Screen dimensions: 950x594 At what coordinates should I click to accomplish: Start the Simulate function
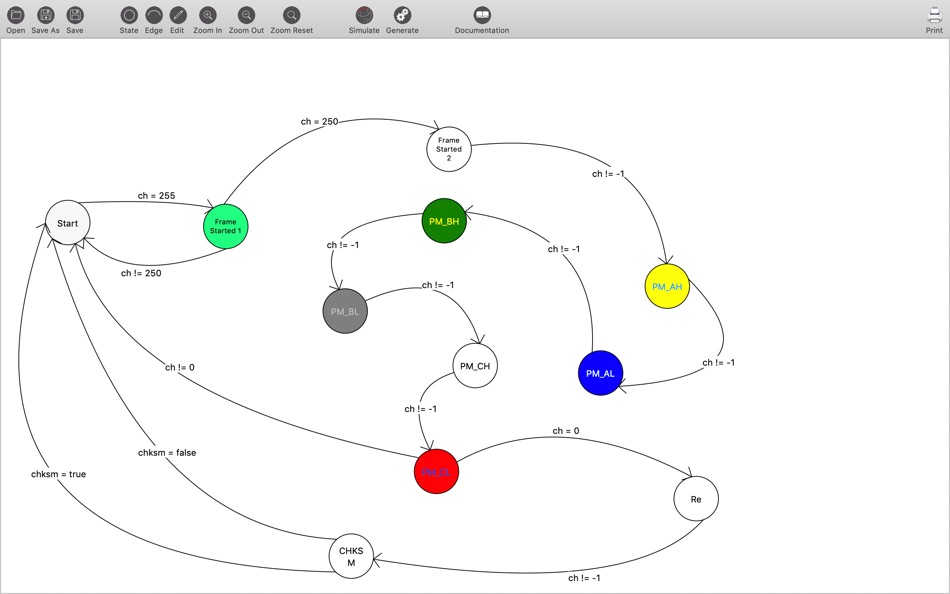point(364,15)
